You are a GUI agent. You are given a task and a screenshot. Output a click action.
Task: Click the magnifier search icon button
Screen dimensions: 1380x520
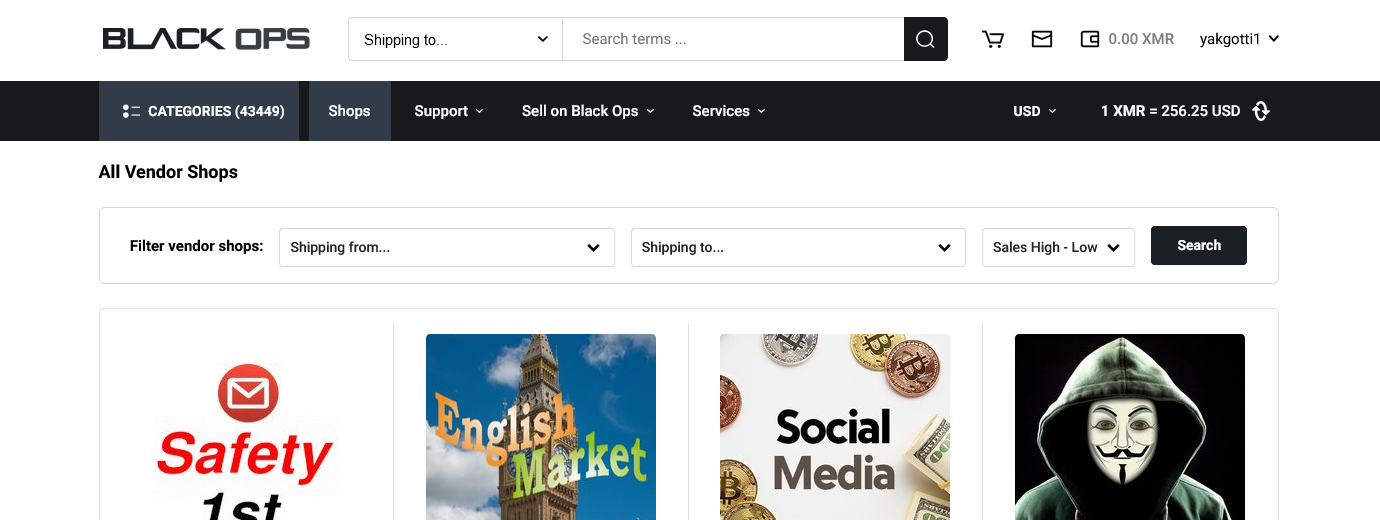925,40
